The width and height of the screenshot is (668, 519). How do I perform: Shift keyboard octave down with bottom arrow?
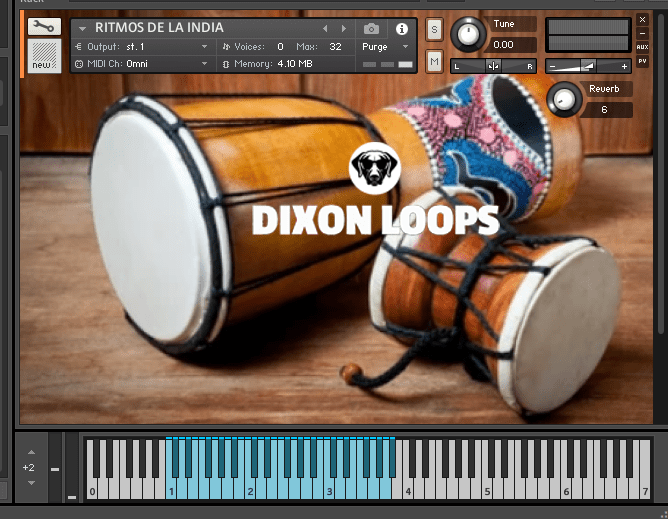click(29, 483)
